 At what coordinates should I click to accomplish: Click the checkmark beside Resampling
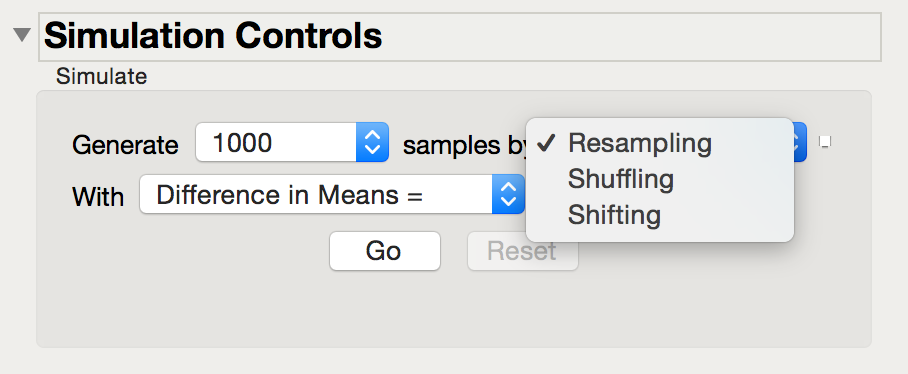[x=547, y=143]
